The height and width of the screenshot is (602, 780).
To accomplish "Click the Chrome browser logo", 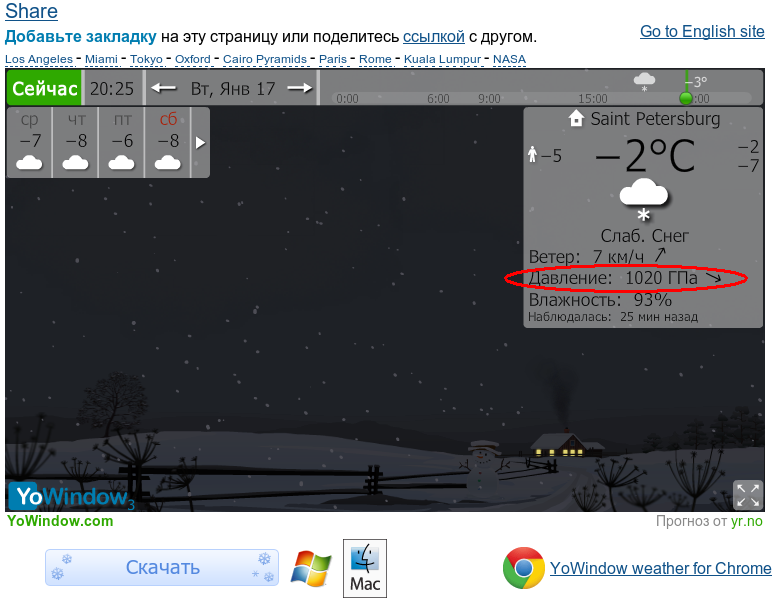I will pos(523,568).
